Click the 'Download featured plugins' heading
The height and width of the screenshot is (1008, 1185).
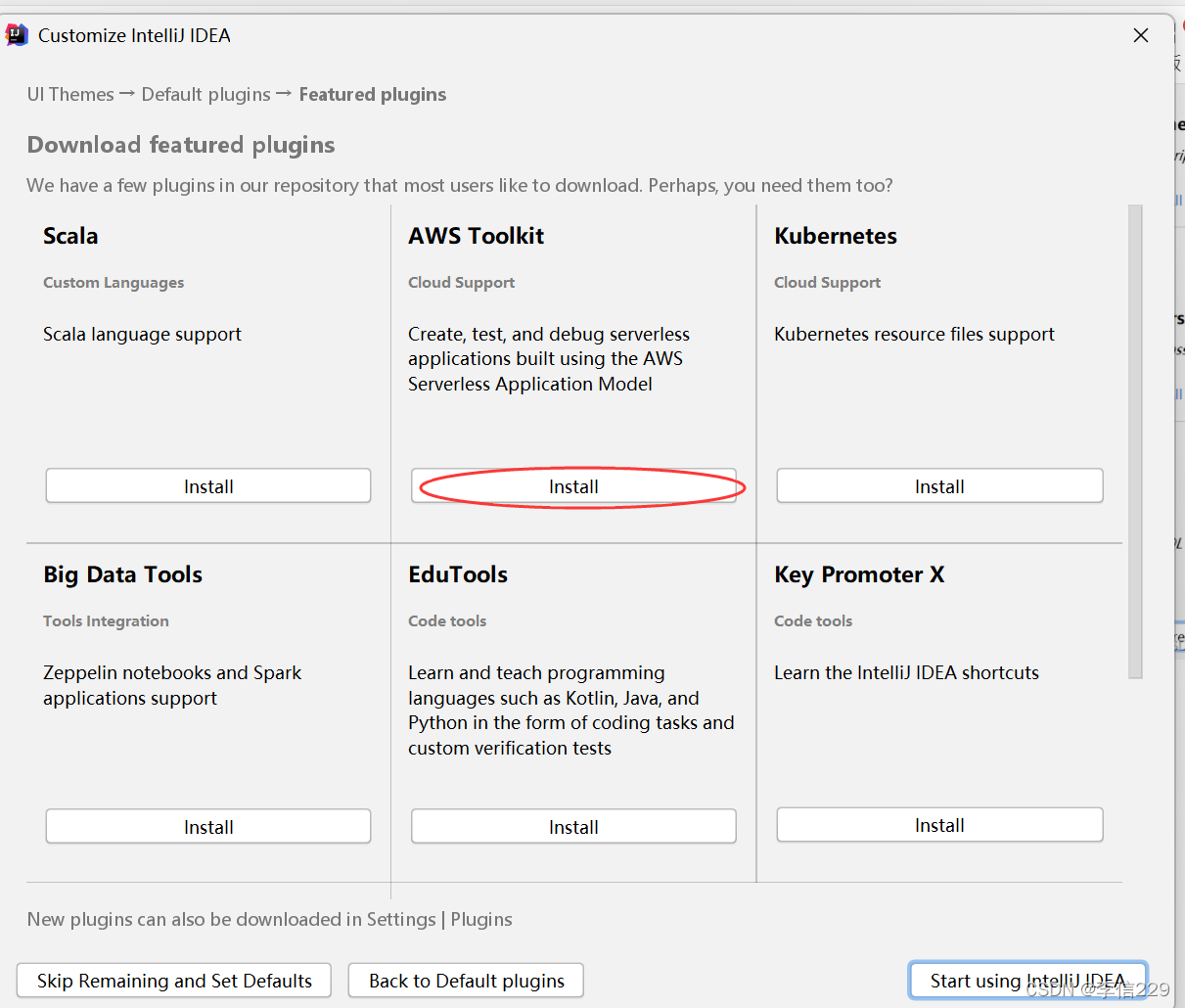[x=181, y=145]
